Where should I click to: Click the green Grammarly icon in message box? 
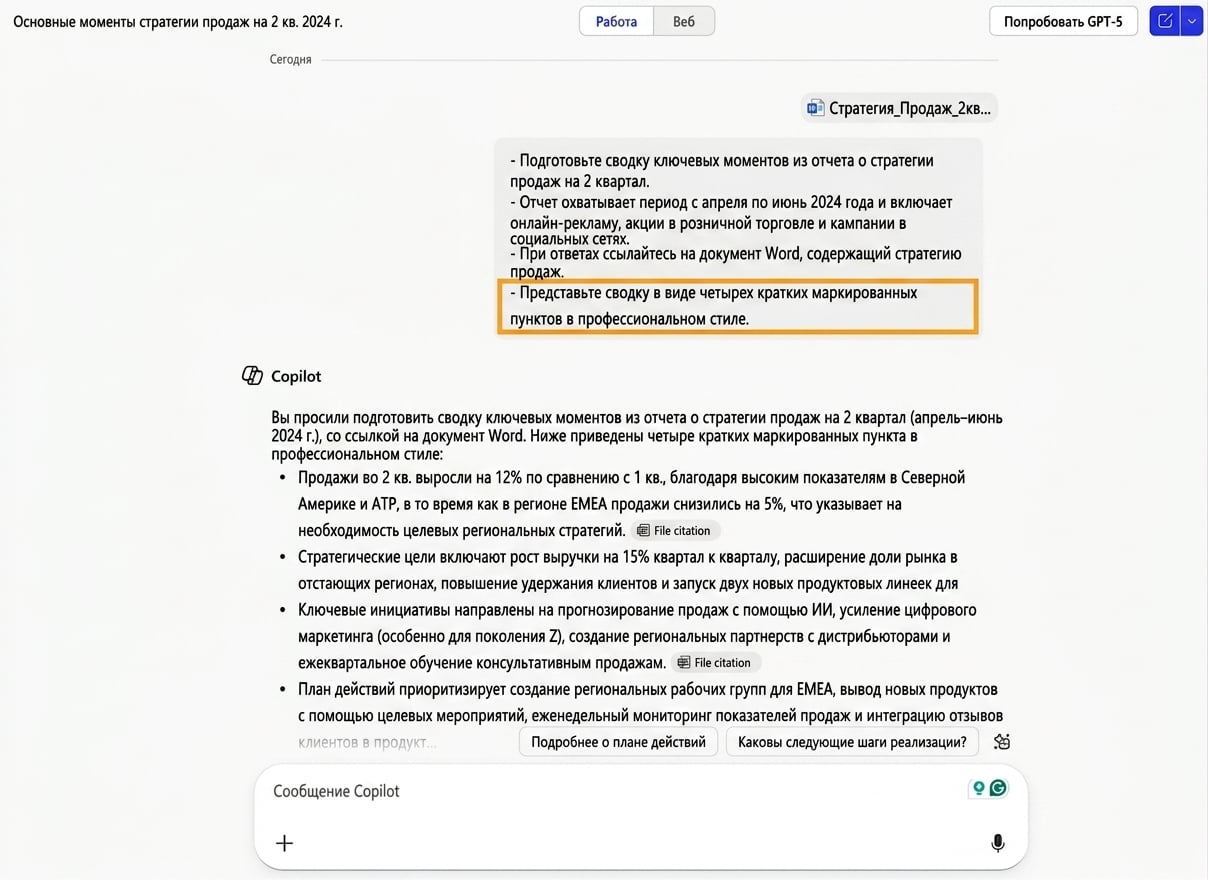click(998, 788)
